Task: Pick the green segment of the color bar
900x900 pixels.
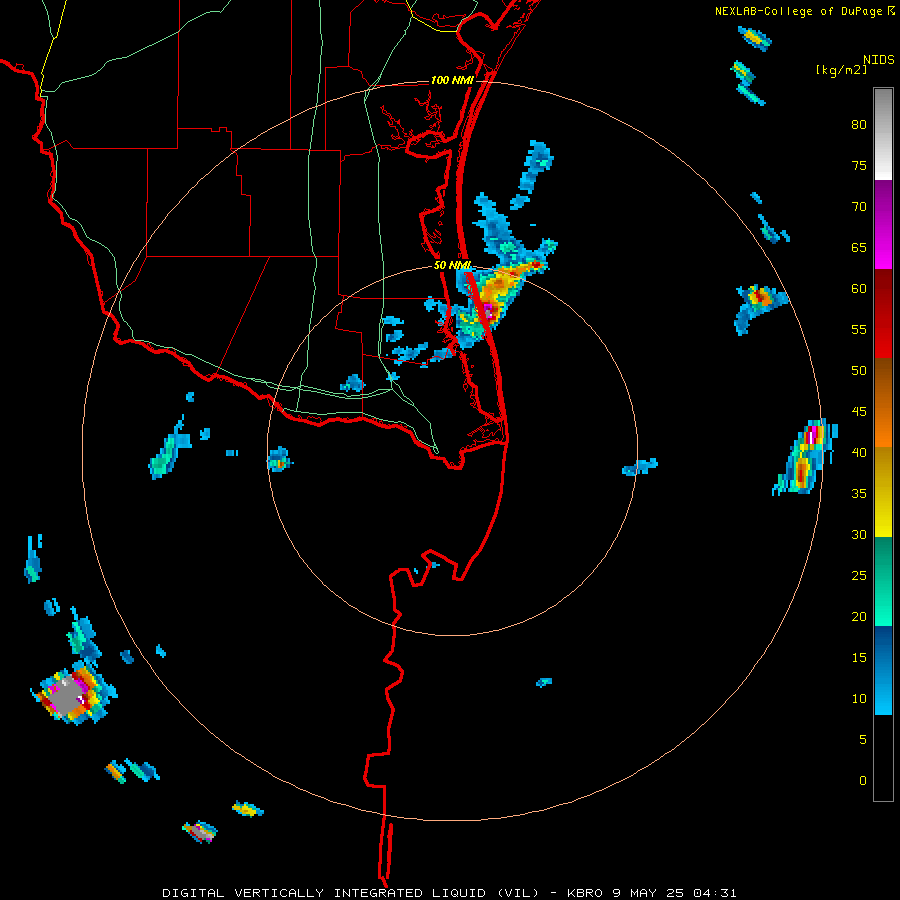Action: pyautogui.click(x=883, y=581)
